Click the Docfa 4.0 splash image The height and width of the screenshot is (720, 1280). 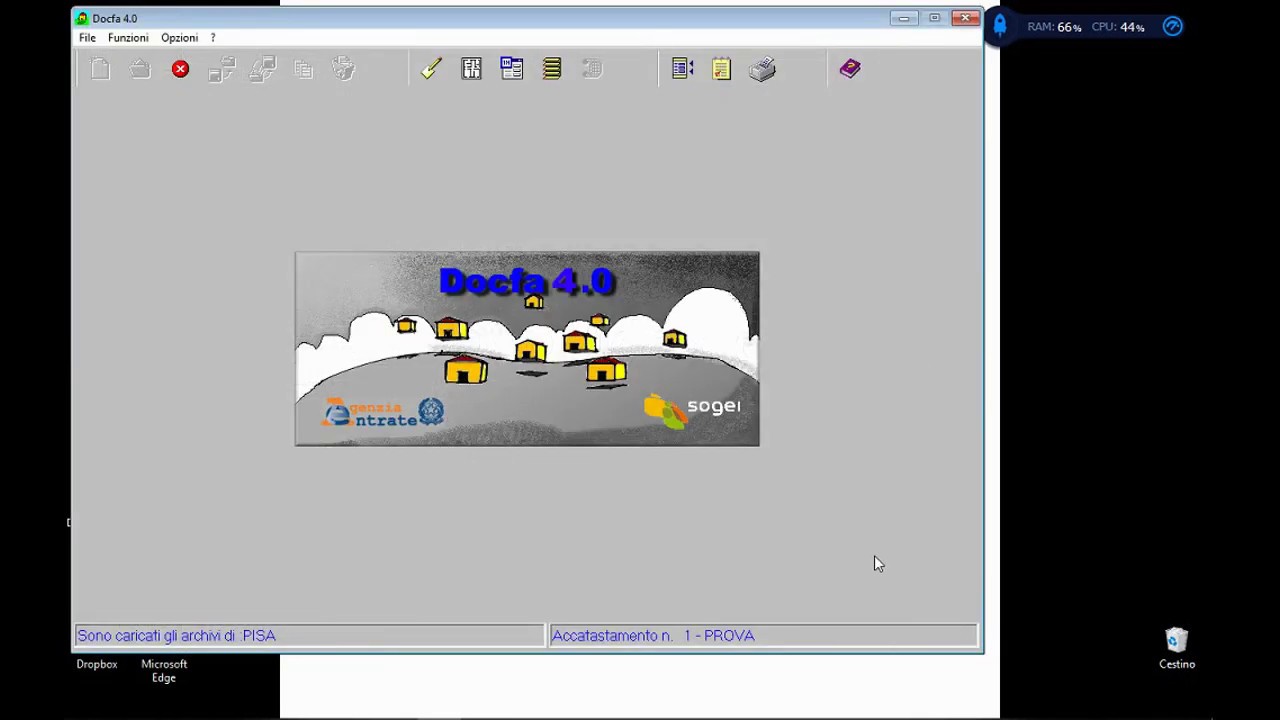click(527, 349)
